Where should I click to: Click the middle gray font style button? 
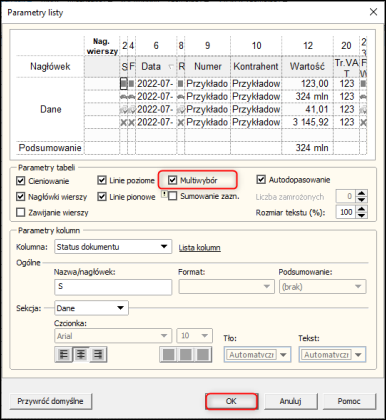[x=186, y=354]
